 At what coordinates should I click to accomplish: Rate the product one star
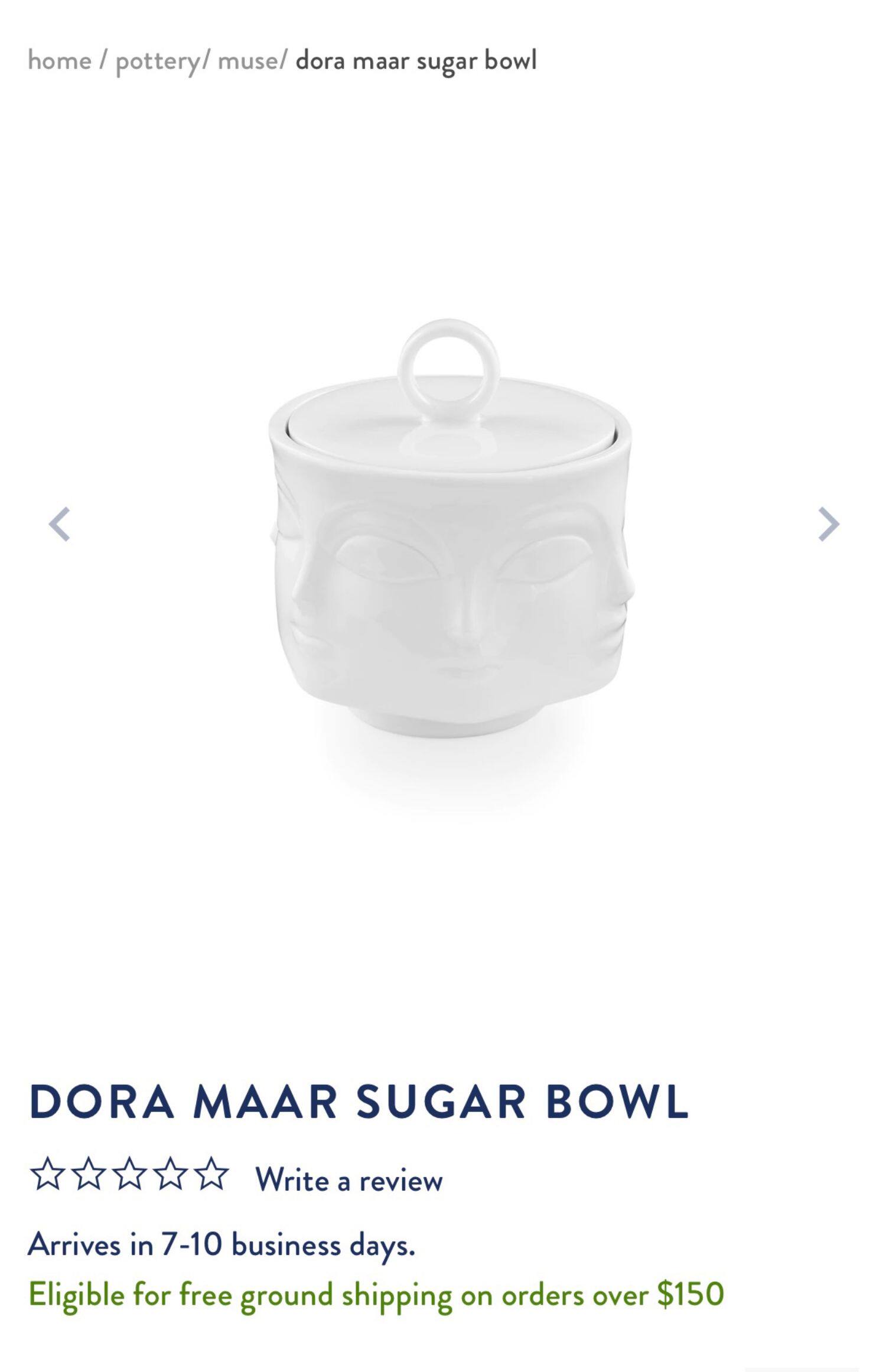tap(46, 1173)
